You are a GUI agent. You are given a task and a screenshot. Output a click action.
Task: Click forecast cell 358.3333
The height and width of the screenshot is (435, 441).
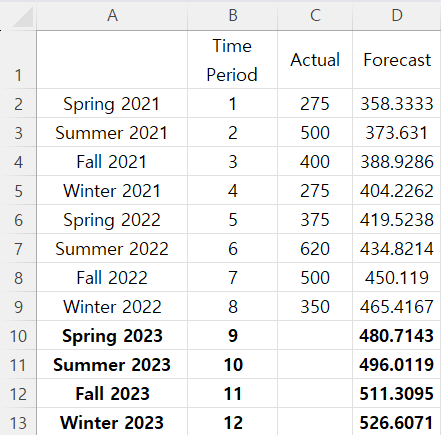(397, 103)
